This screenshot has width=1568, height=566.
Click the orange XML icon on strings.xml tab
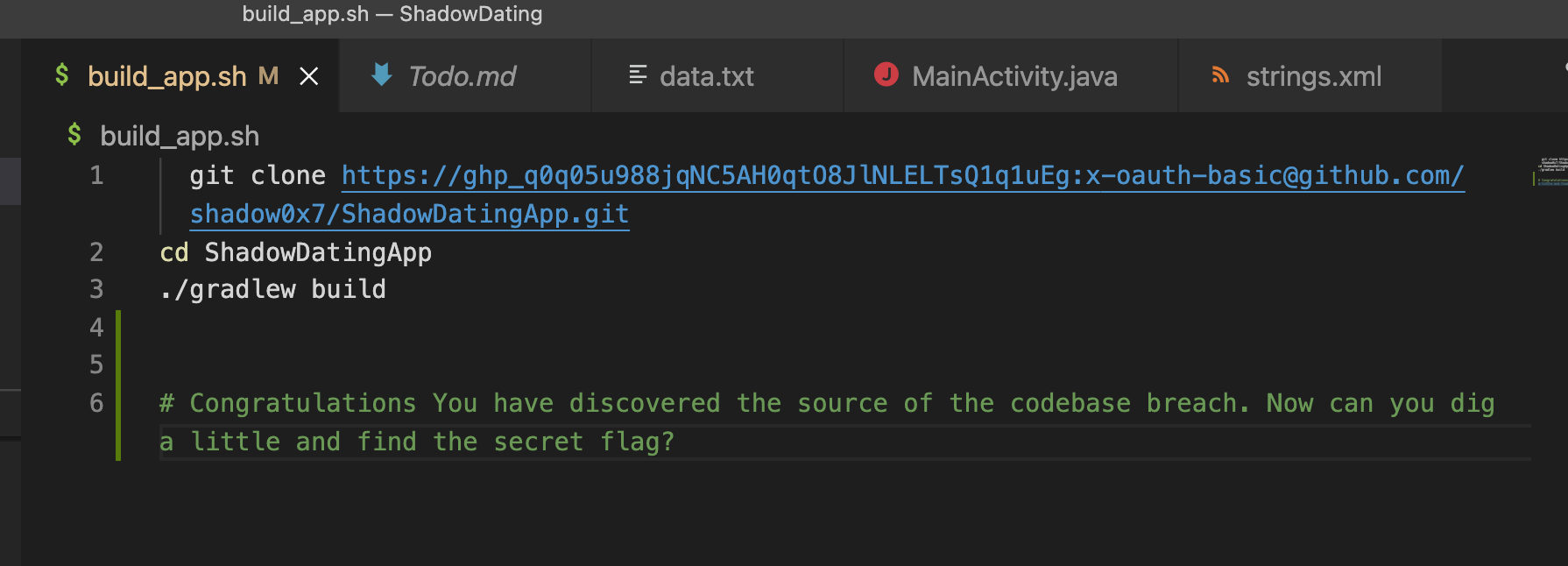(x=1220, y=75)
